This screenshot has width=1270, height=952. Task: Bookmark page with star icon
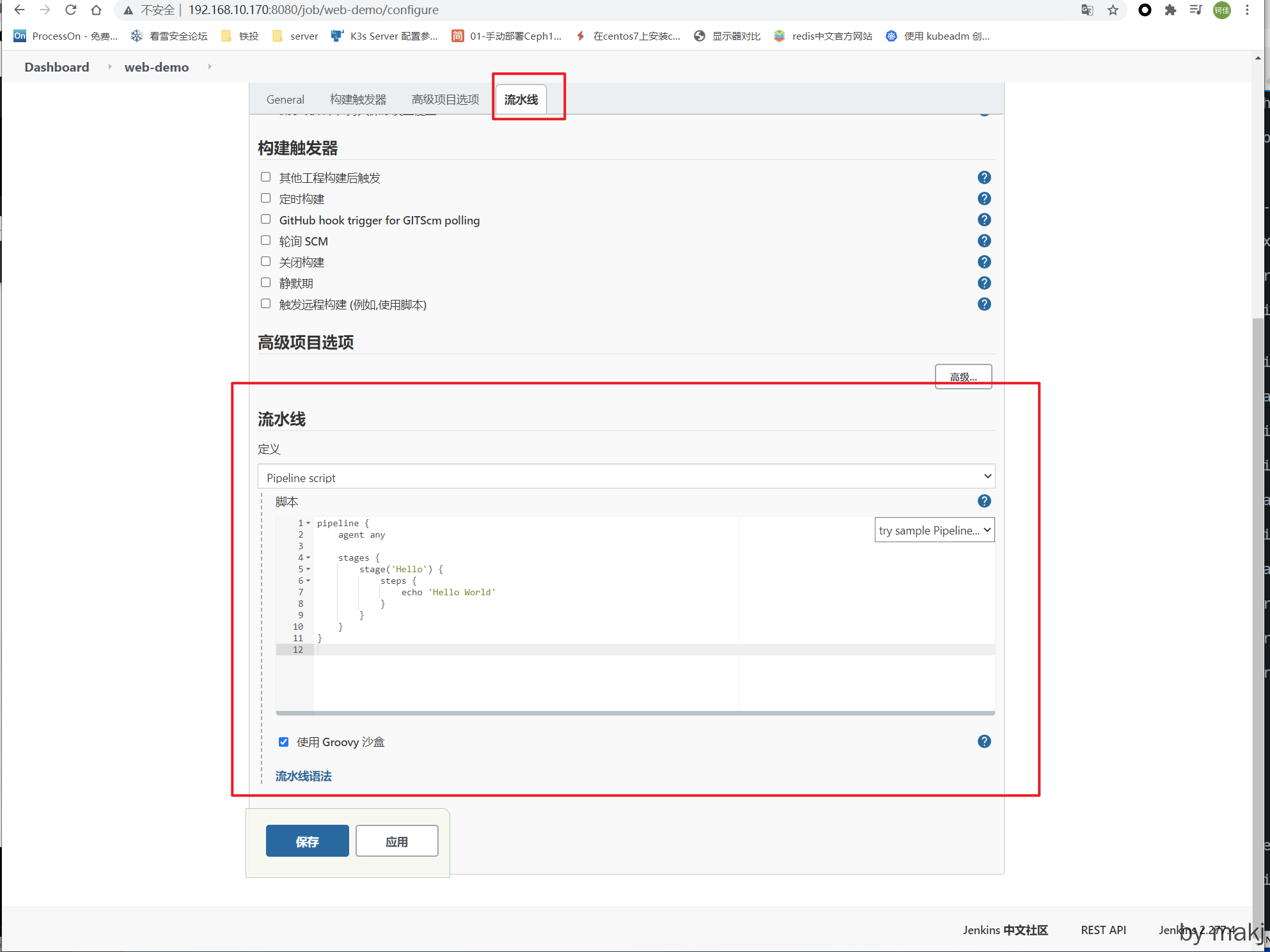pyautogui.click(x=1113, y=10)
